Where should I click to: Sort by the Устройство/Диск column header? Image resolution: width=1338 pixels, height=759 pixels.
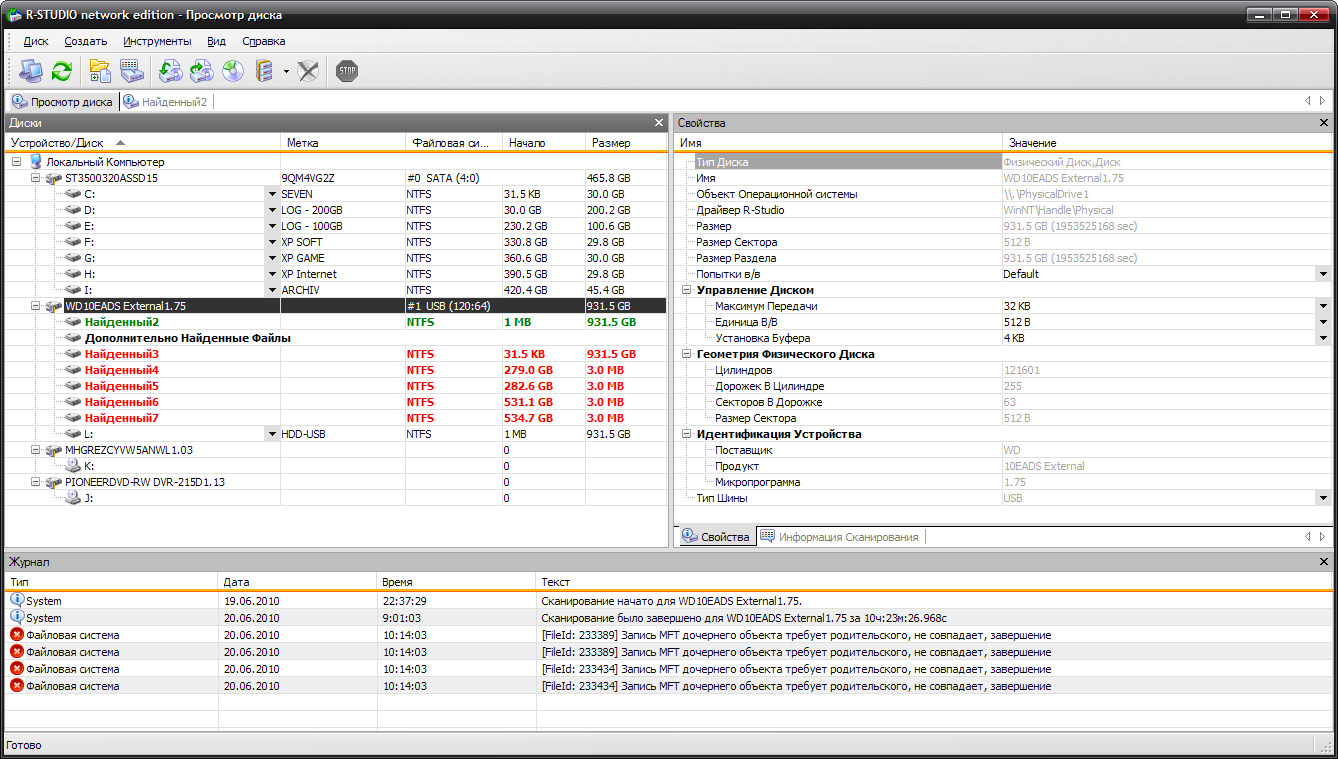[142, 143]
